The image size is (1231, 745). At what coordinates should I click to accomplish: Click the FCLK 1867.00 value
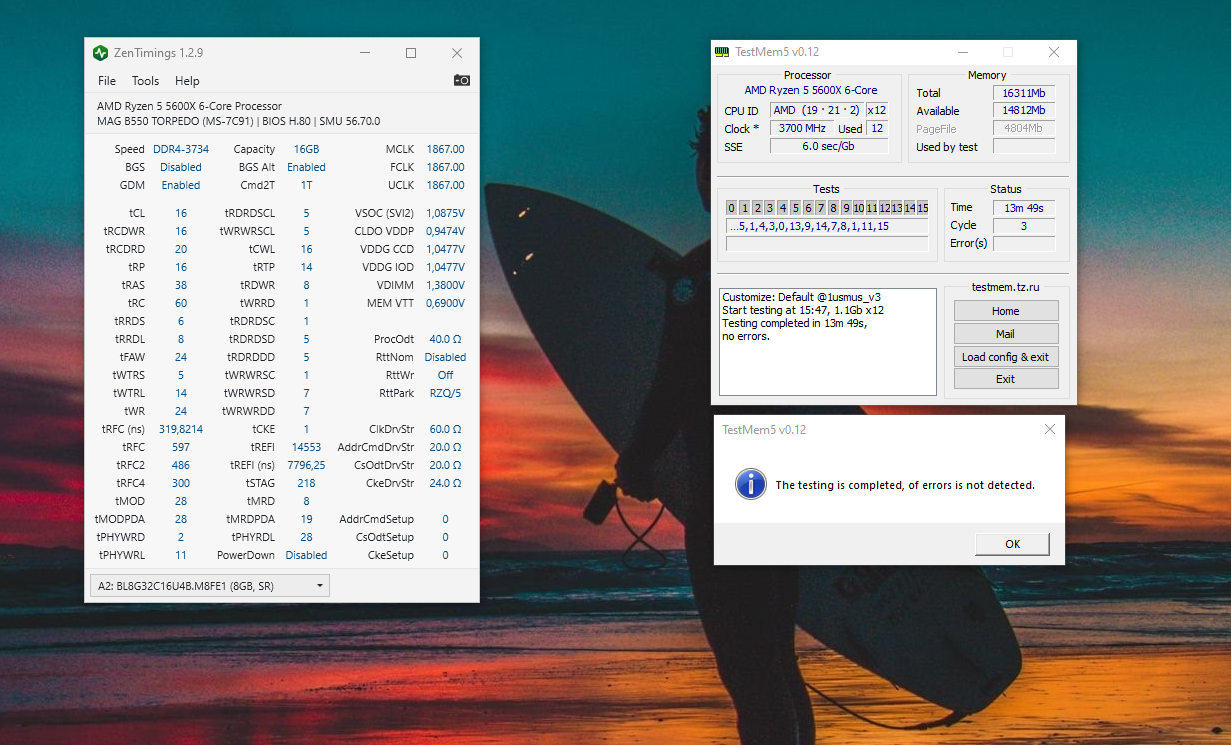pos(445,167)
